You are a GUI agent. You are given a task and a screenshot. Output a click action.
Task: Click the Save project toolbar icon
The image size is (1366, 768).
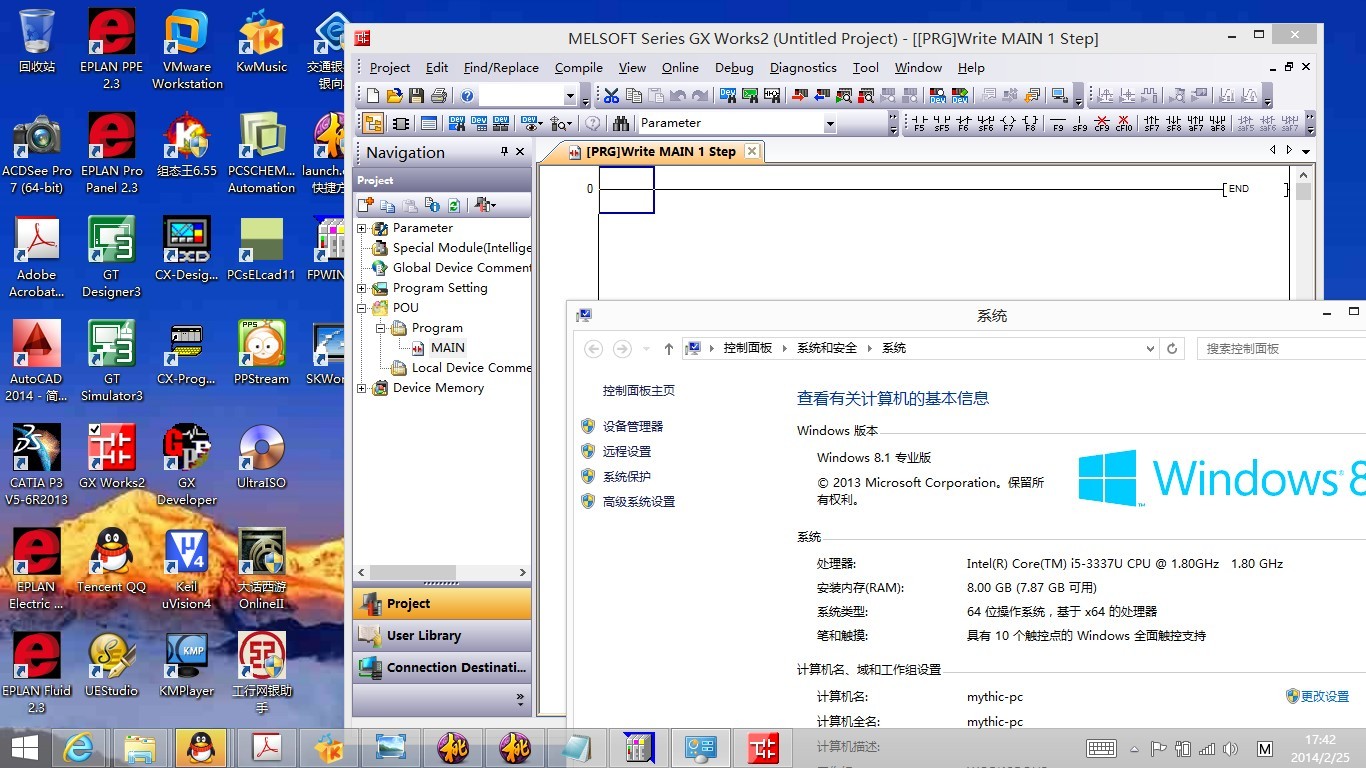[416, 96]
